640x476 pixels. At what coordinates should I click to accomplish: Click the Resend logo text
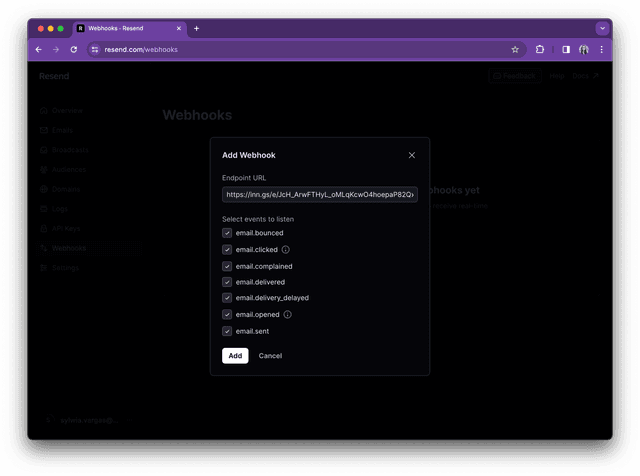point(54,76)
